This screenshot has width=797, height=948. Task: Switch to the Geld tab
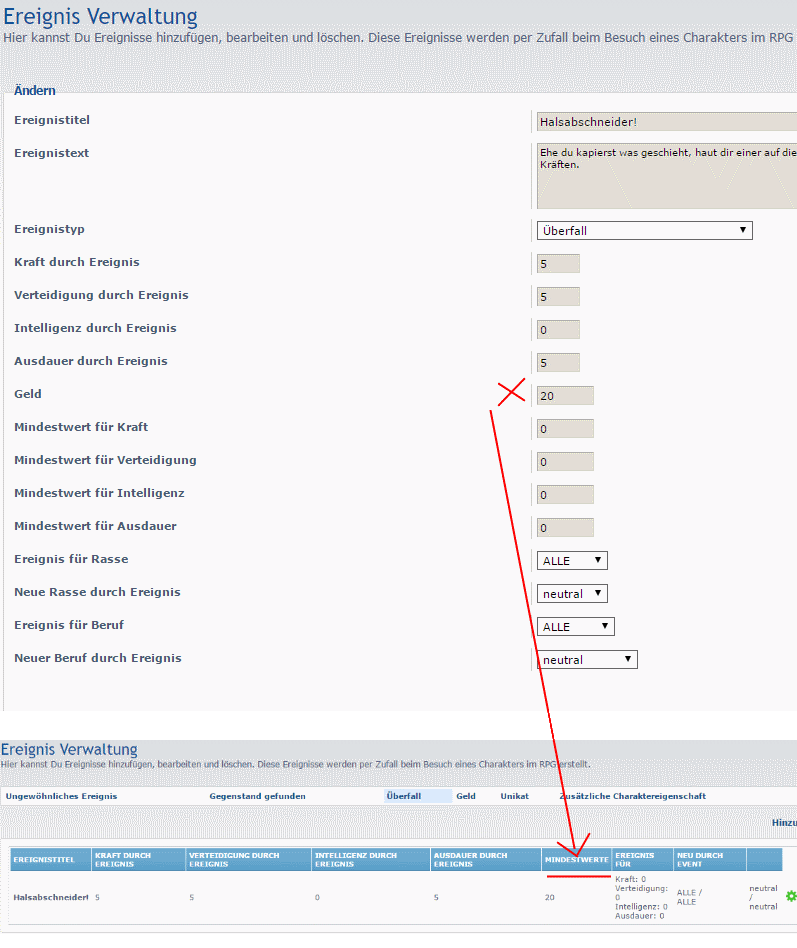click(466, 796)
